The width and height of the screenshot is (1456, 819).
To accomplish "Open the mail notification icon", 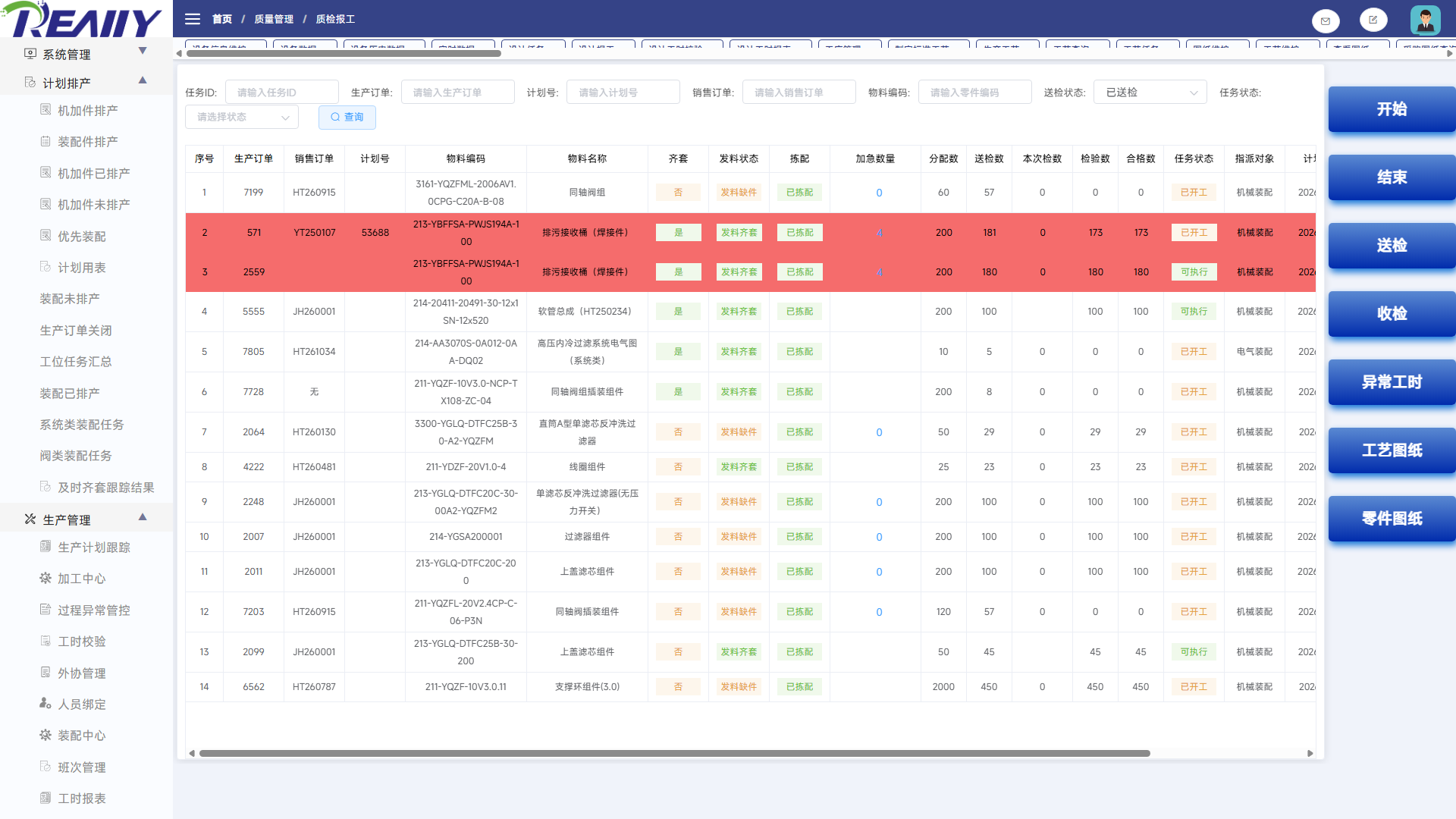I will point(1326,20).
